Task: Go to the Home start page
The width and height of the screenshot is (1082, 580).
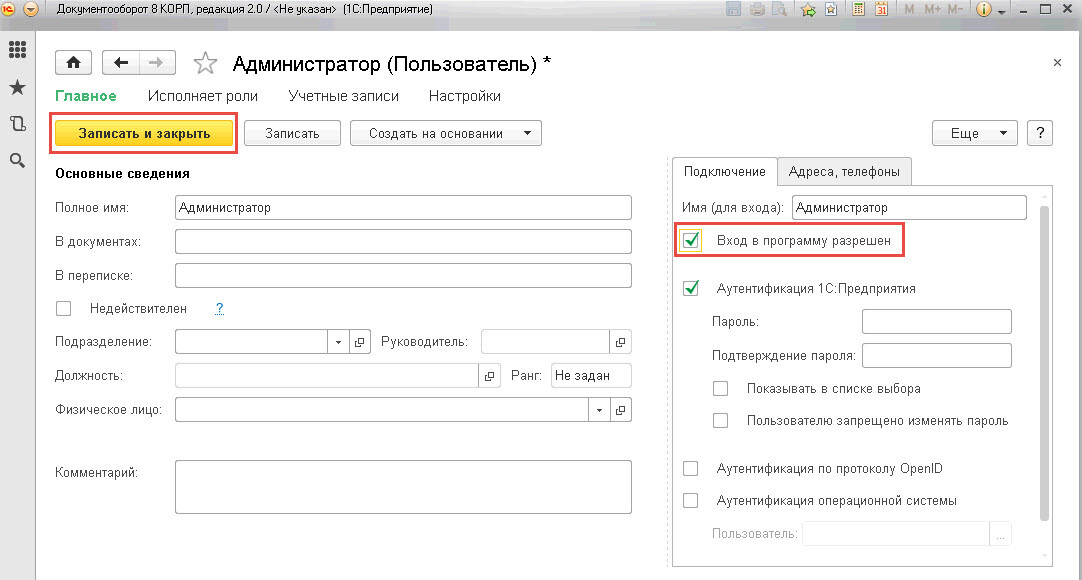Action: pos(73,63)
